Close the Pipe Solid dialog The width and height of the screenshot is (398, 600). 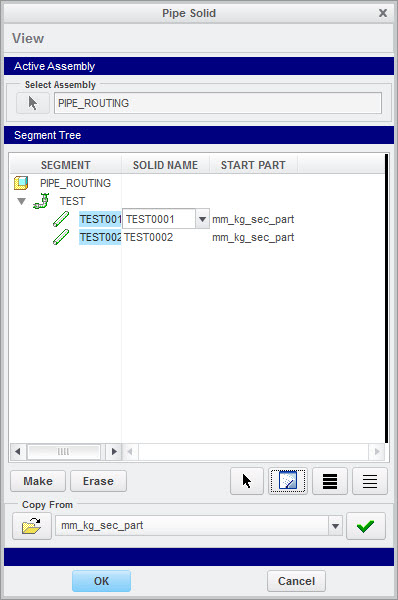tap(383, 13)
